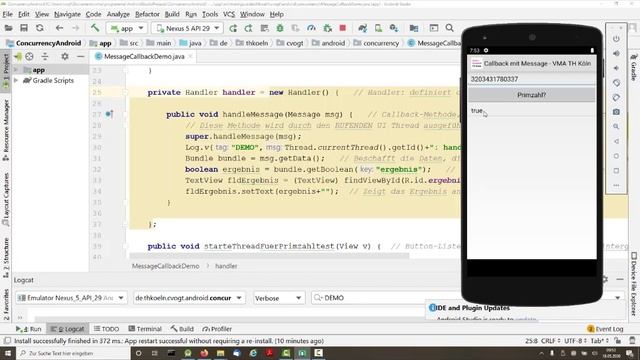Click the Project panel settings gear icon

click(x=64, y=56)
